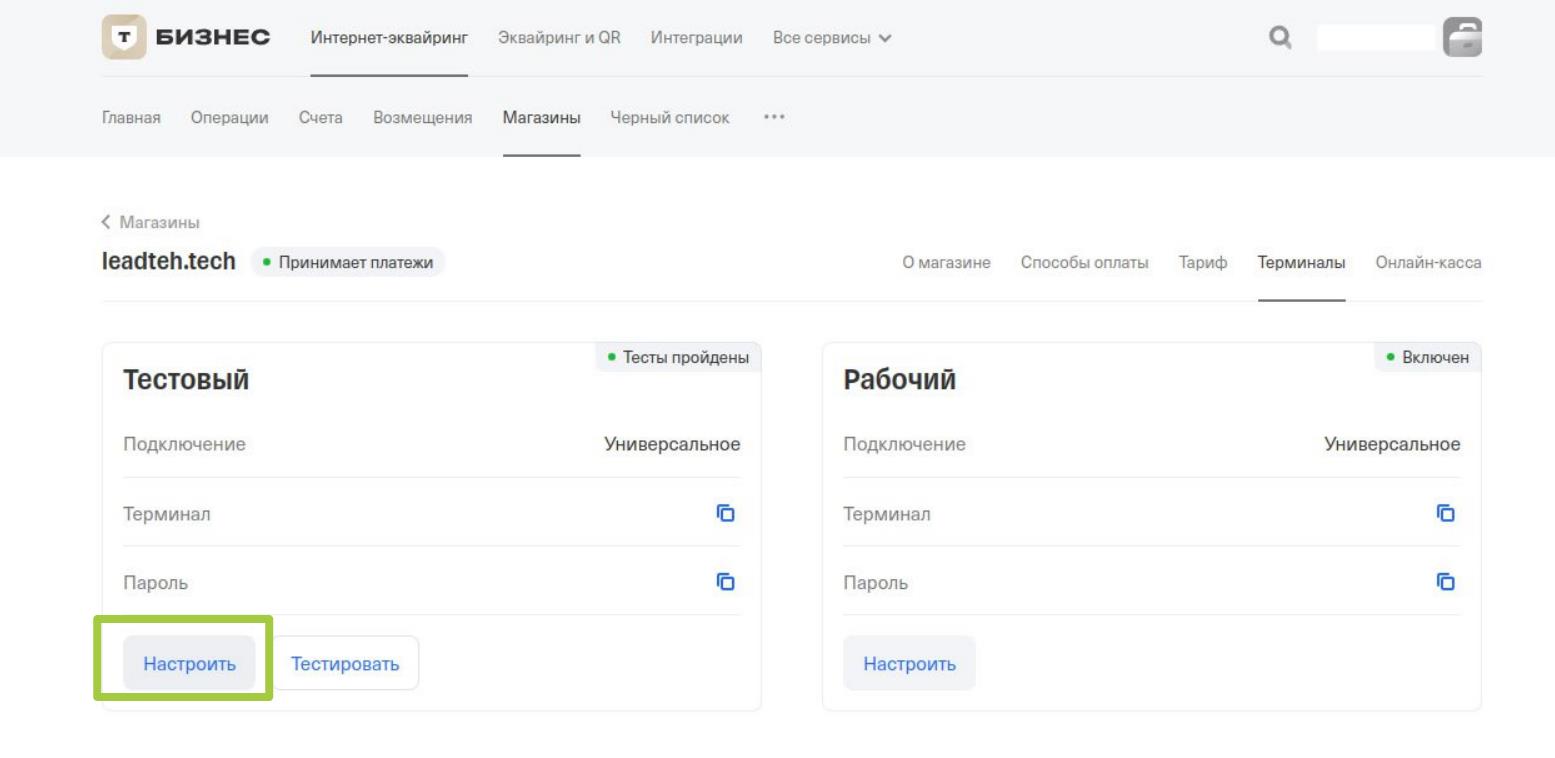Click Настроить in the Рабочий terminal
This screenshot has height=758, width=1555.
pyautogui.click(x=909, y=663)
